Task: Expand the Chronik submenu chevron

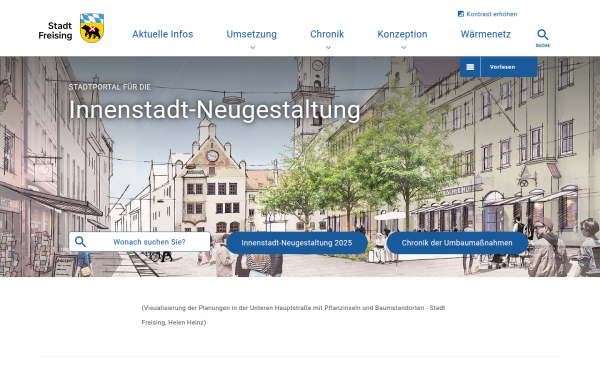Action: [x=328, y=47]
